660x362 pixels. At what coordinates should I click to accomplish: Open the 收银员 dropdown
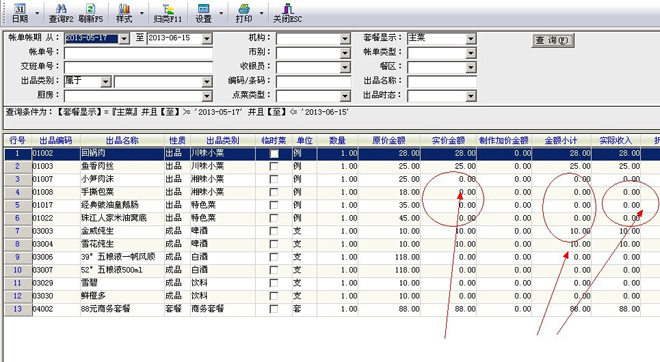point(345,67)
